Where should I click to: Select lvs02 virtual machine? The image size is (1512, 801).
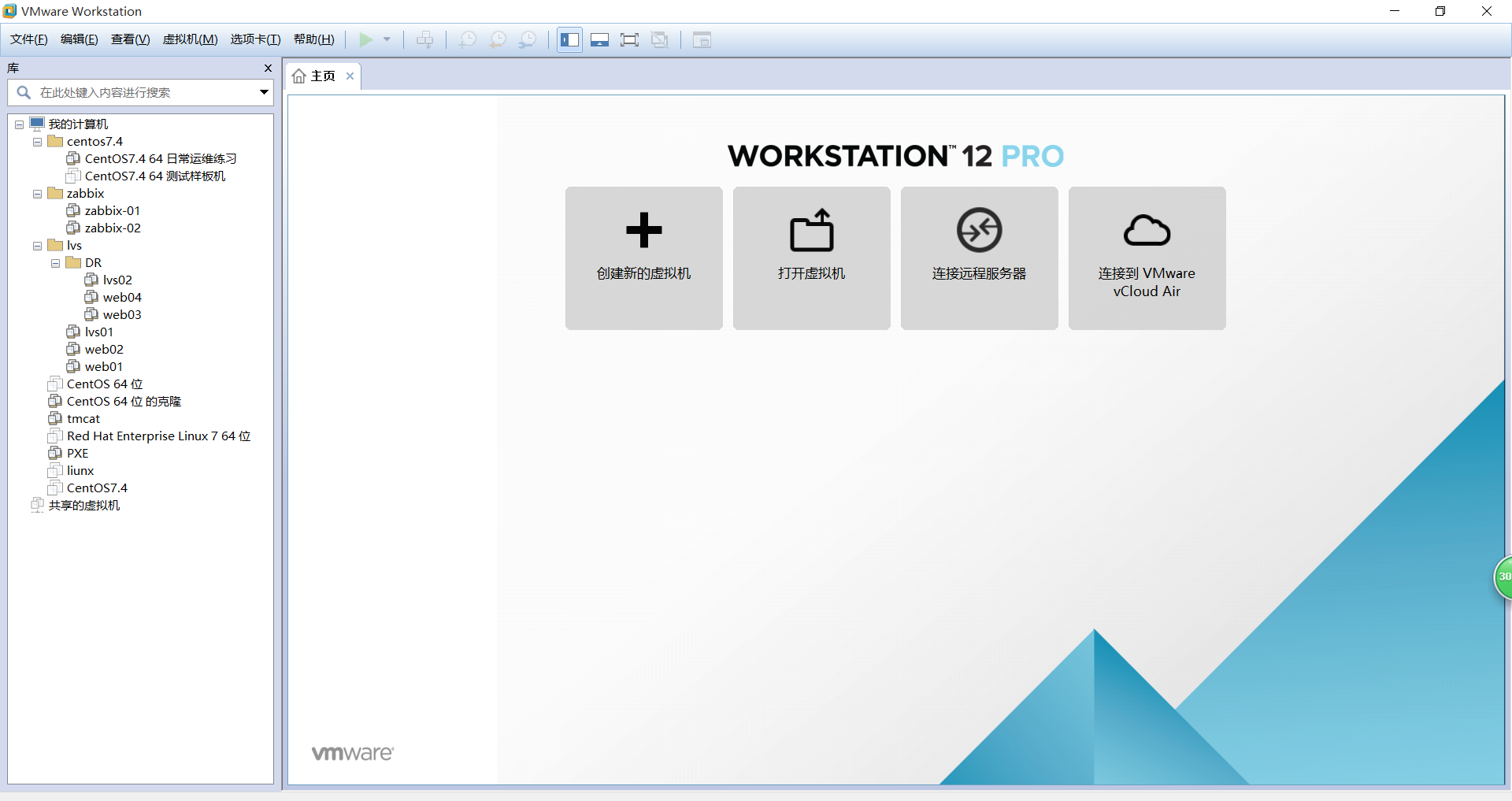point(117,280)
